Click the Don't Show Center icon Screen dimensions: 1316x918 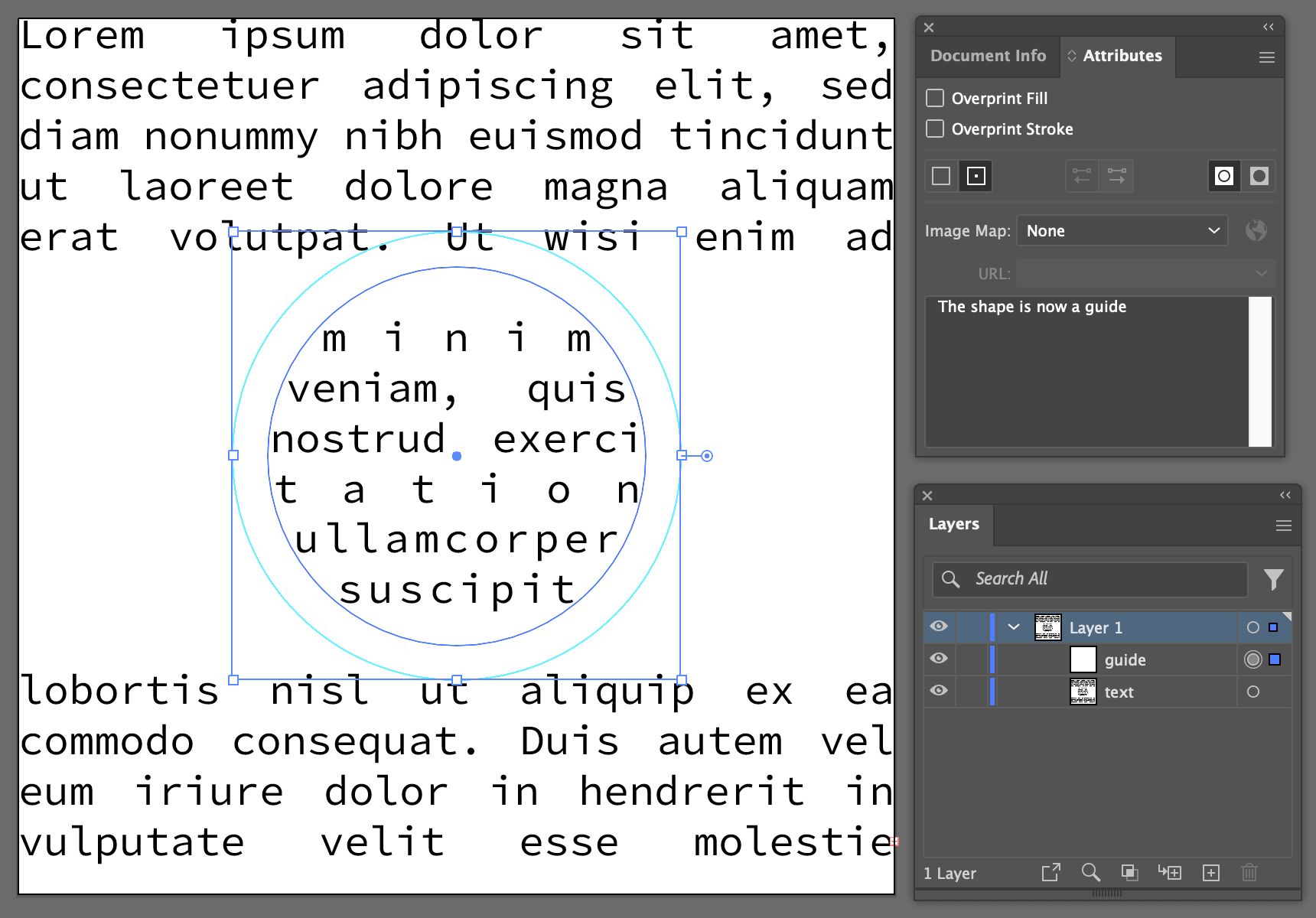tap(941, 177)
